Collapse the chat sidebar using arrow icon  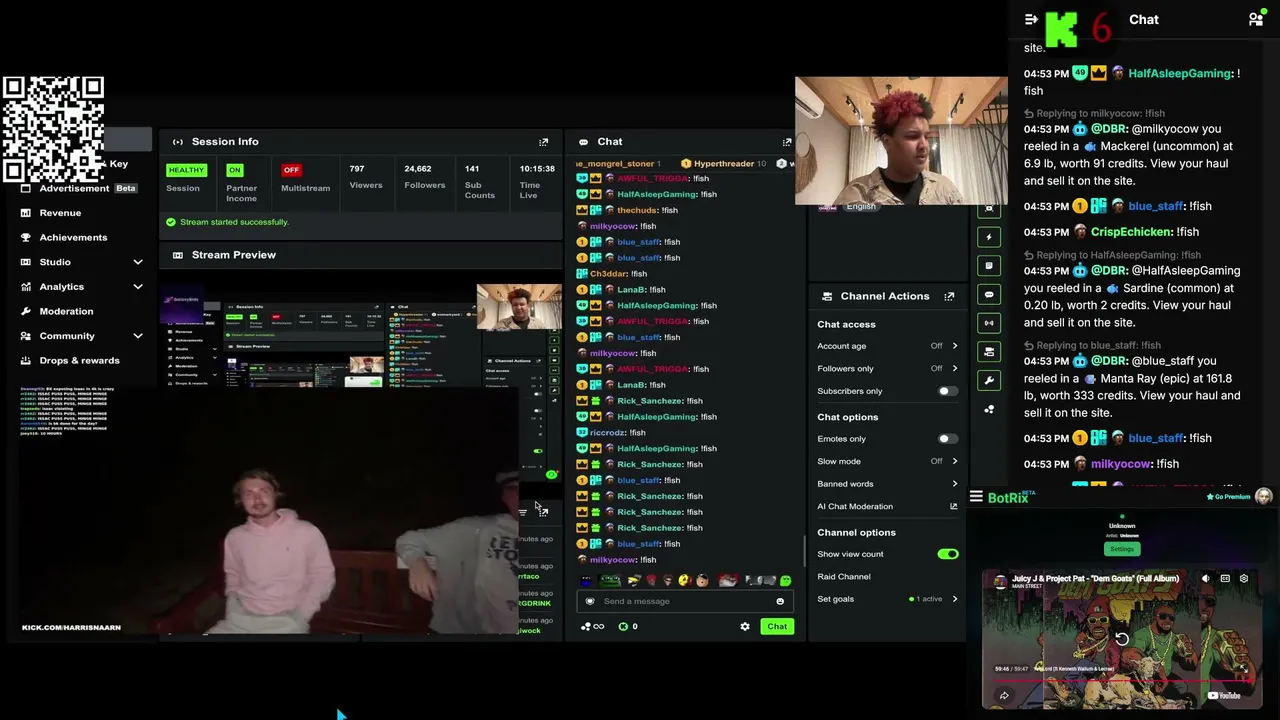pos(1031,19)
